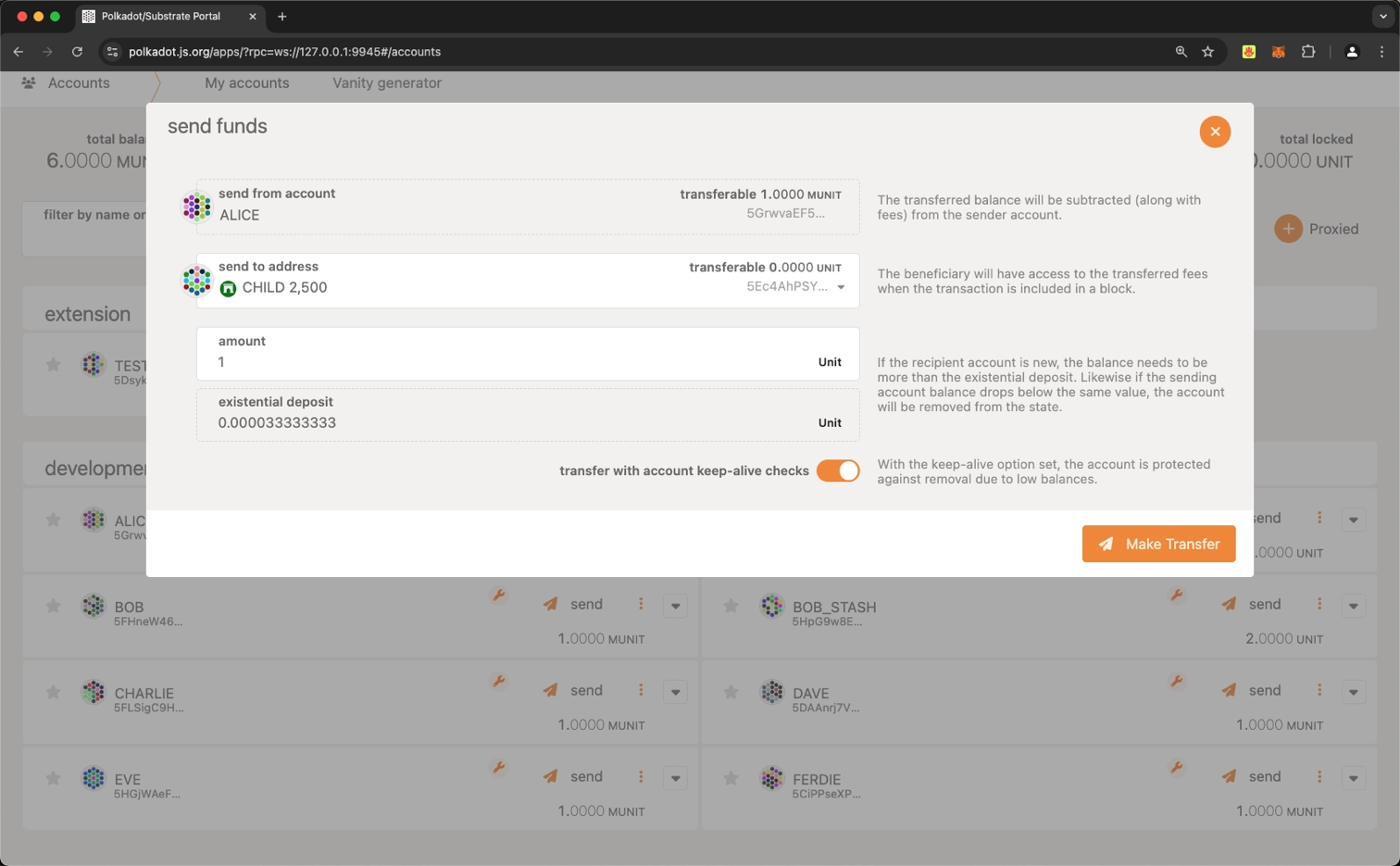Switch to the Vanity generator tab
The image size is (1400, 866).
(386, 83)
